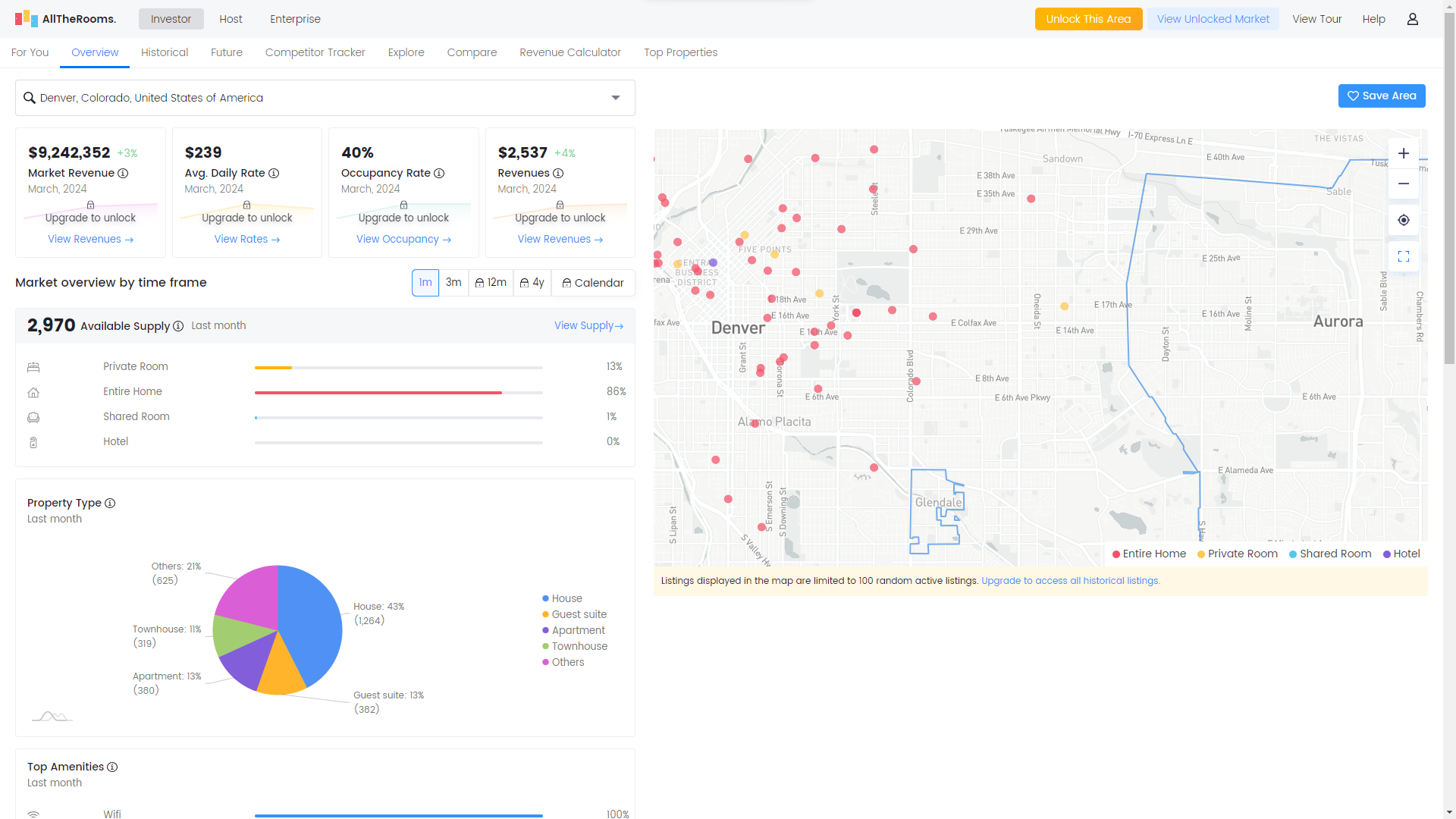Click Upgrade to access all historical listings

1070,581
